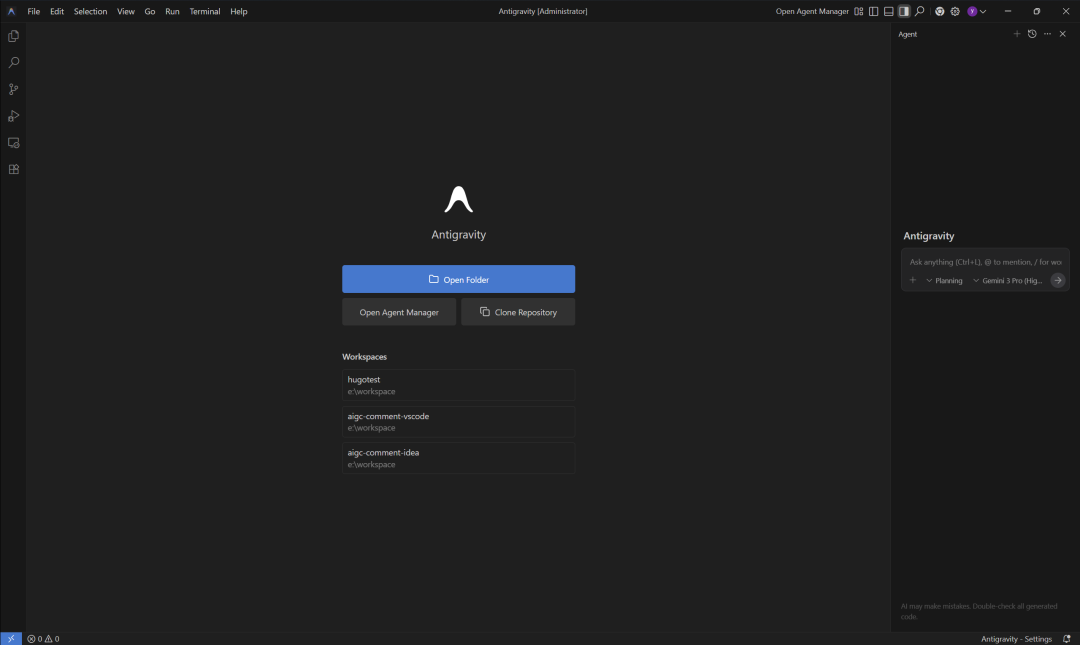Open the hugotest workspace
Image resolution: width=1080 pixels, height=645 pixels.
pyautogui.click(x=458, y=385)
